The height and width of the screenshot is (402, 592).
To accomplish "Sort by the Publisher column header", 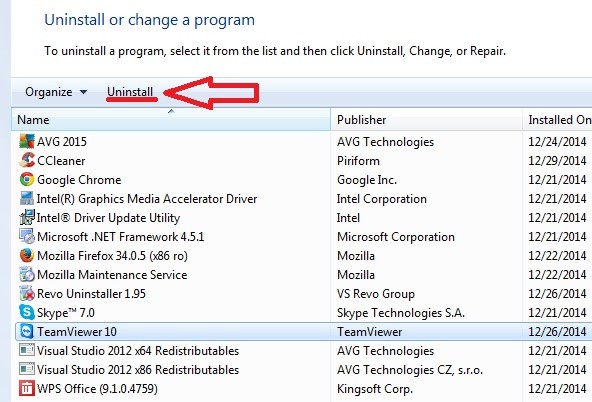I will coord(426,120).
